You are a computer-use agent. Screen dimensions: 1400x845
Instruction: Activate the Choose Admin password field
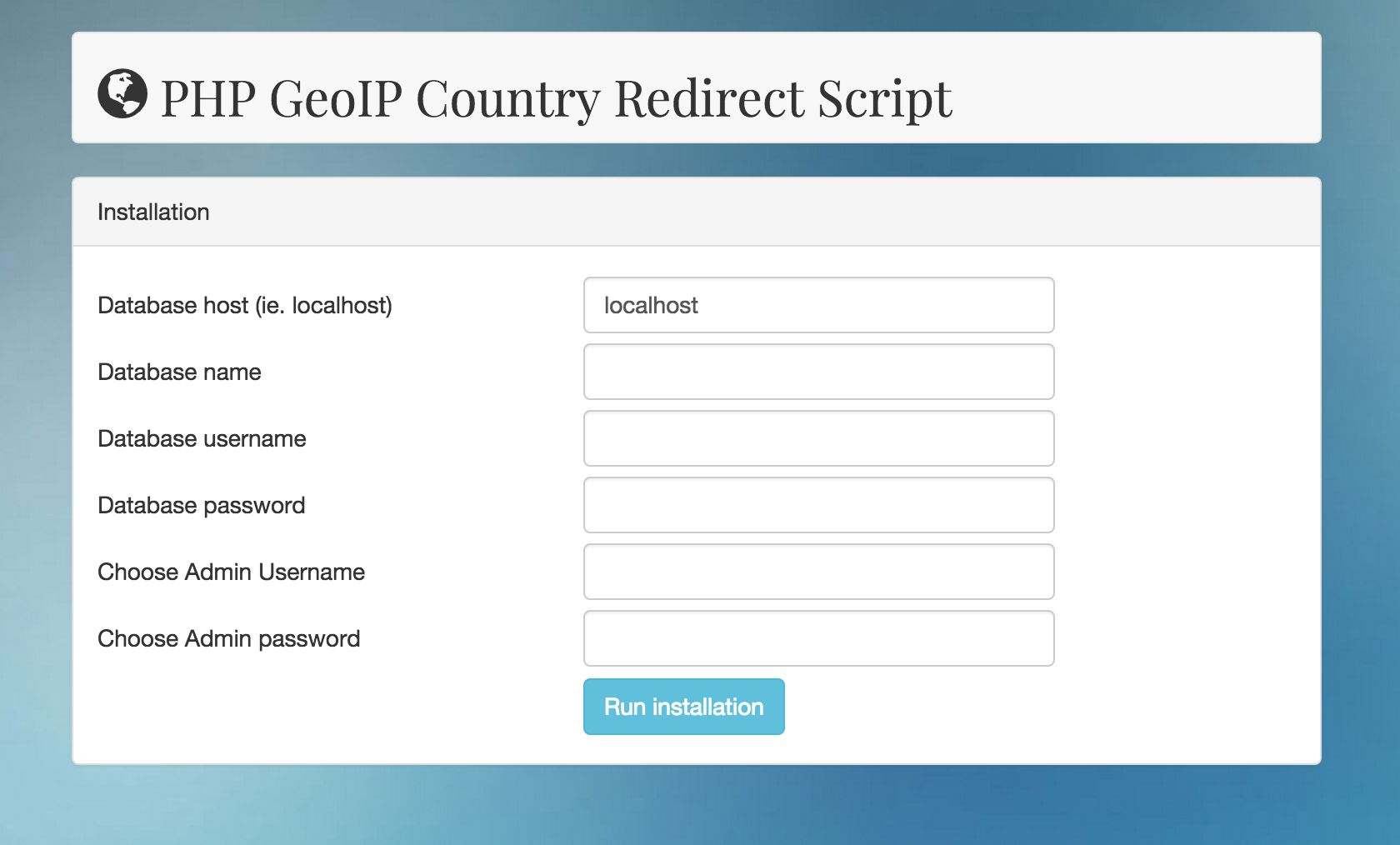click(x=818, y=638)
